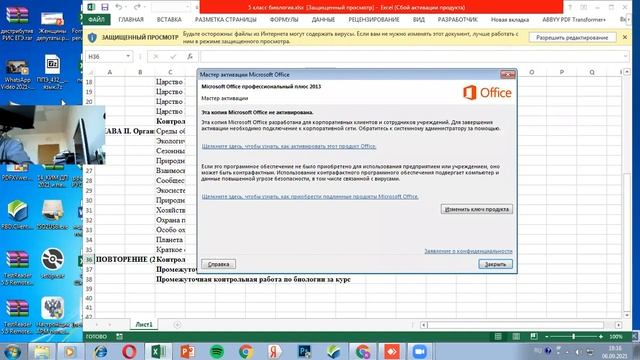Select the column P header
The height and width of the screenshot is (360, 640).
pos(562,72)
